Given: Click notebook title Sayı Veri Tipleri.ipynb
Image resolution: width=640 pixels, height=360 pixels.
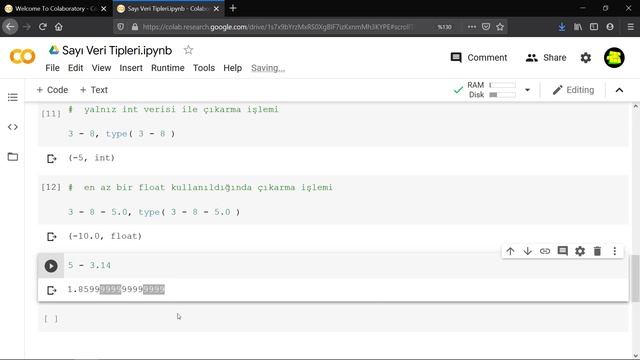Looking at the screenshot, I should [x=117, y=51].
